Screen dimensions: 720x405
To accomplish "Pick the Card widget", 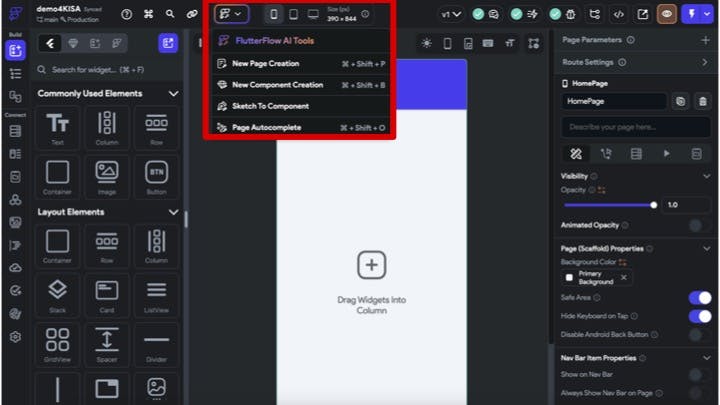I will tap(107, 296).
